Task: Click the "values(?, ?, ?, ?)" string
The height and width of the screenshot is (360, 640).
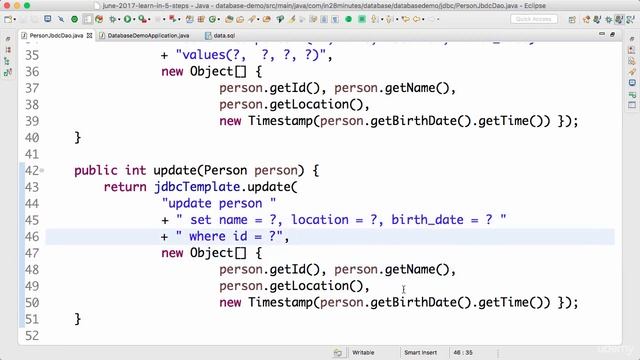Action: point(251,55)
